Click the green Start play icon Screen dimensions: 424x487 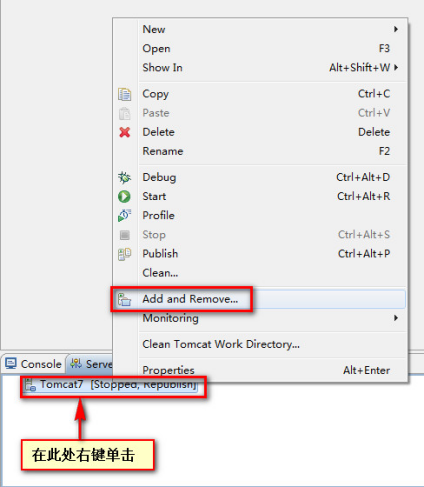[x=124, y=197]
